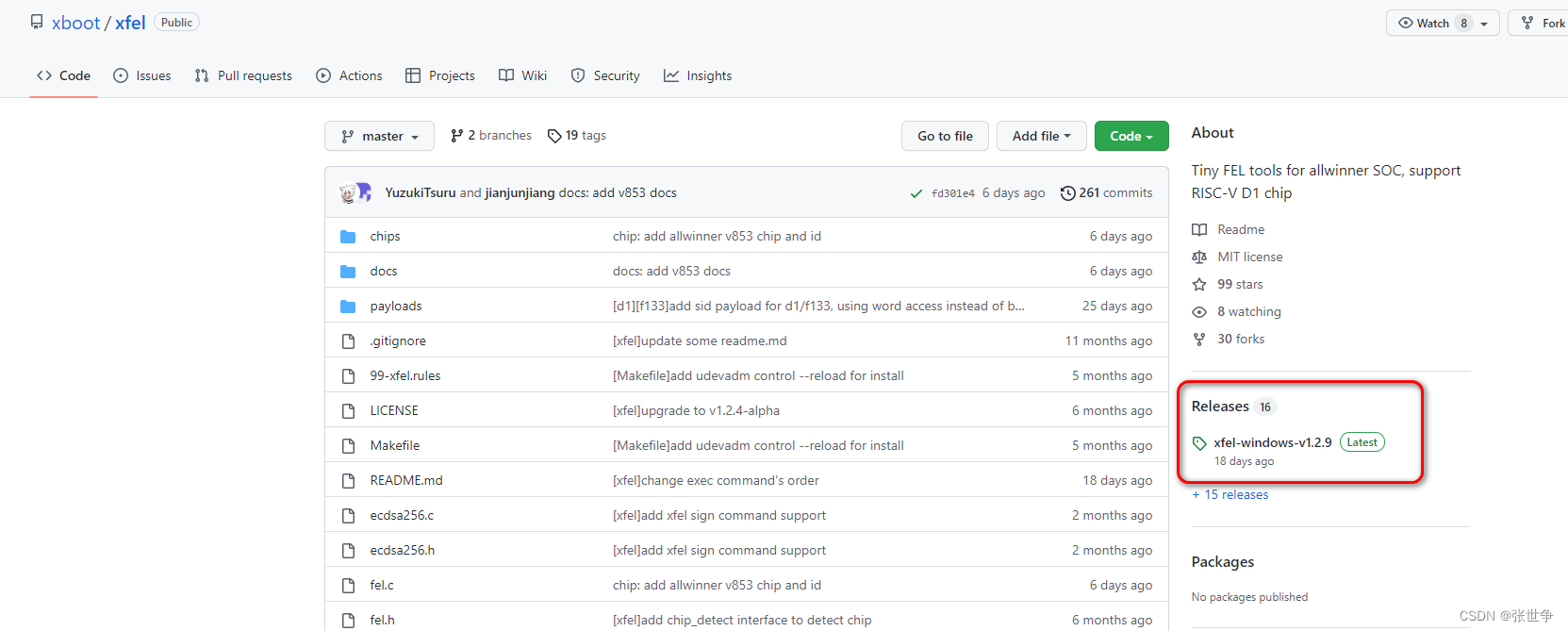The width and height of the screenshot is (1568, 631).
Task: Expand the Watch options caret
Action: pos(1484,24)
